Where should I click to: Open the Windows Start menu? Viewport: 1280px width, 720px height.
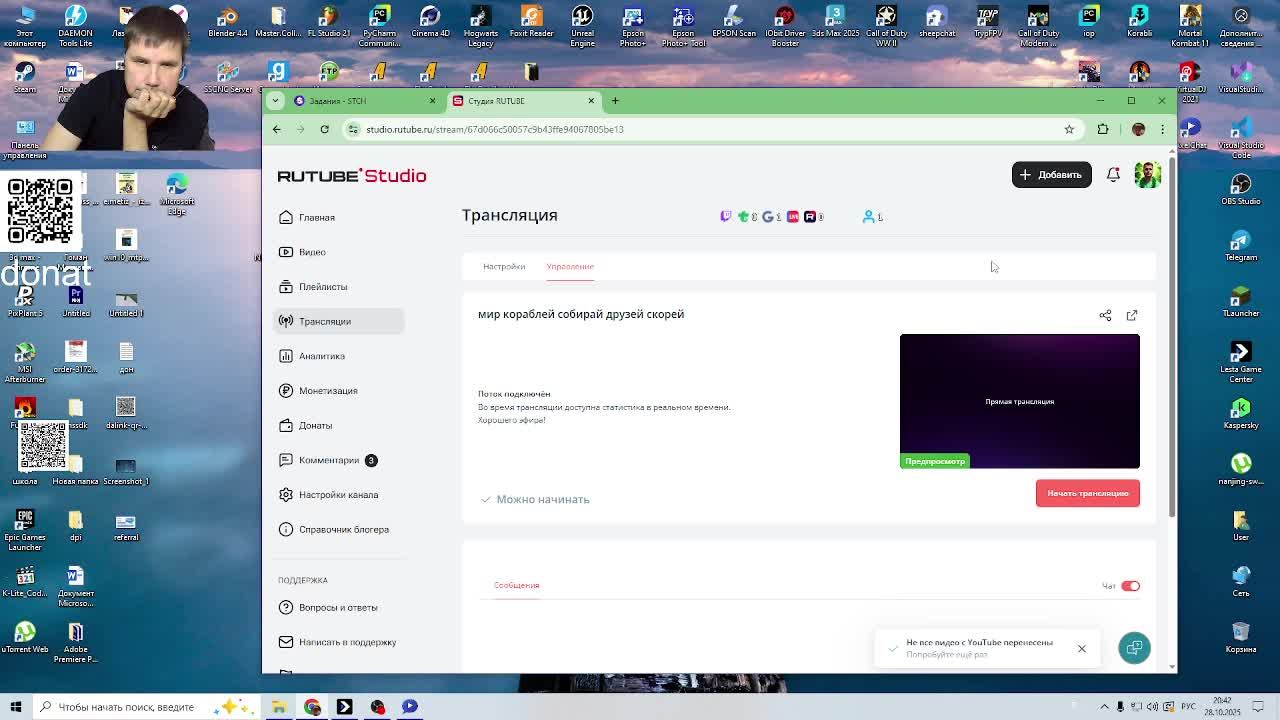16,707
